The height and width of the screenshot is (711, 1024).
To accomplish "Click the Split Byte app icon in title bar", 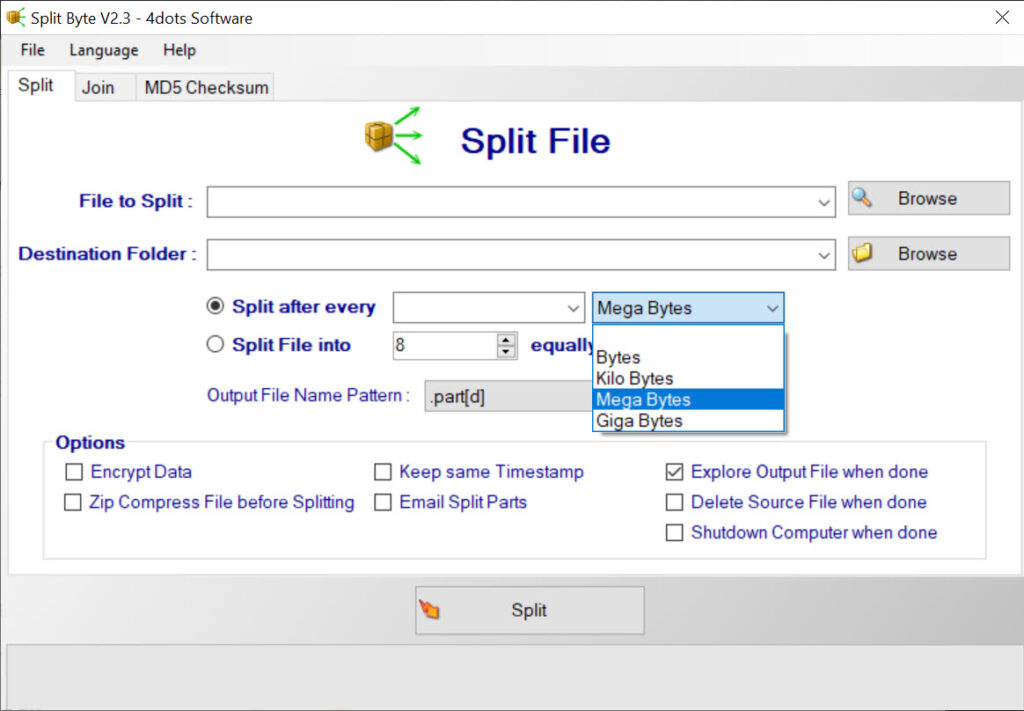I will (16, 18).
